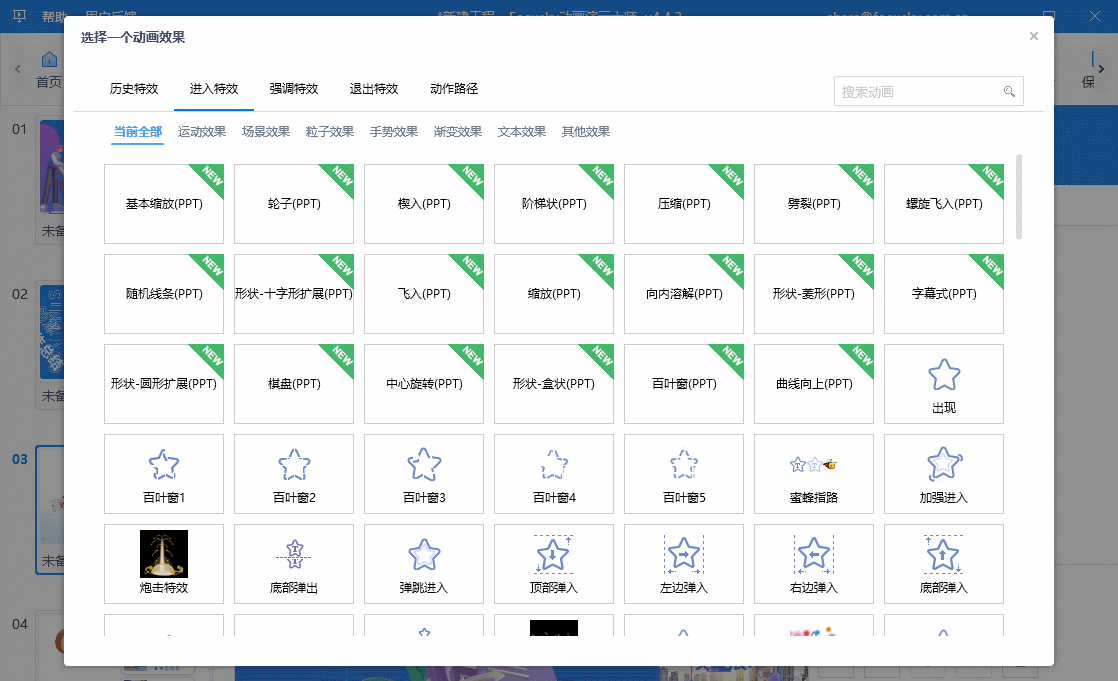
Task: Choose the 弹跳进入 bounce entrance icon
Action: (423, 563)
